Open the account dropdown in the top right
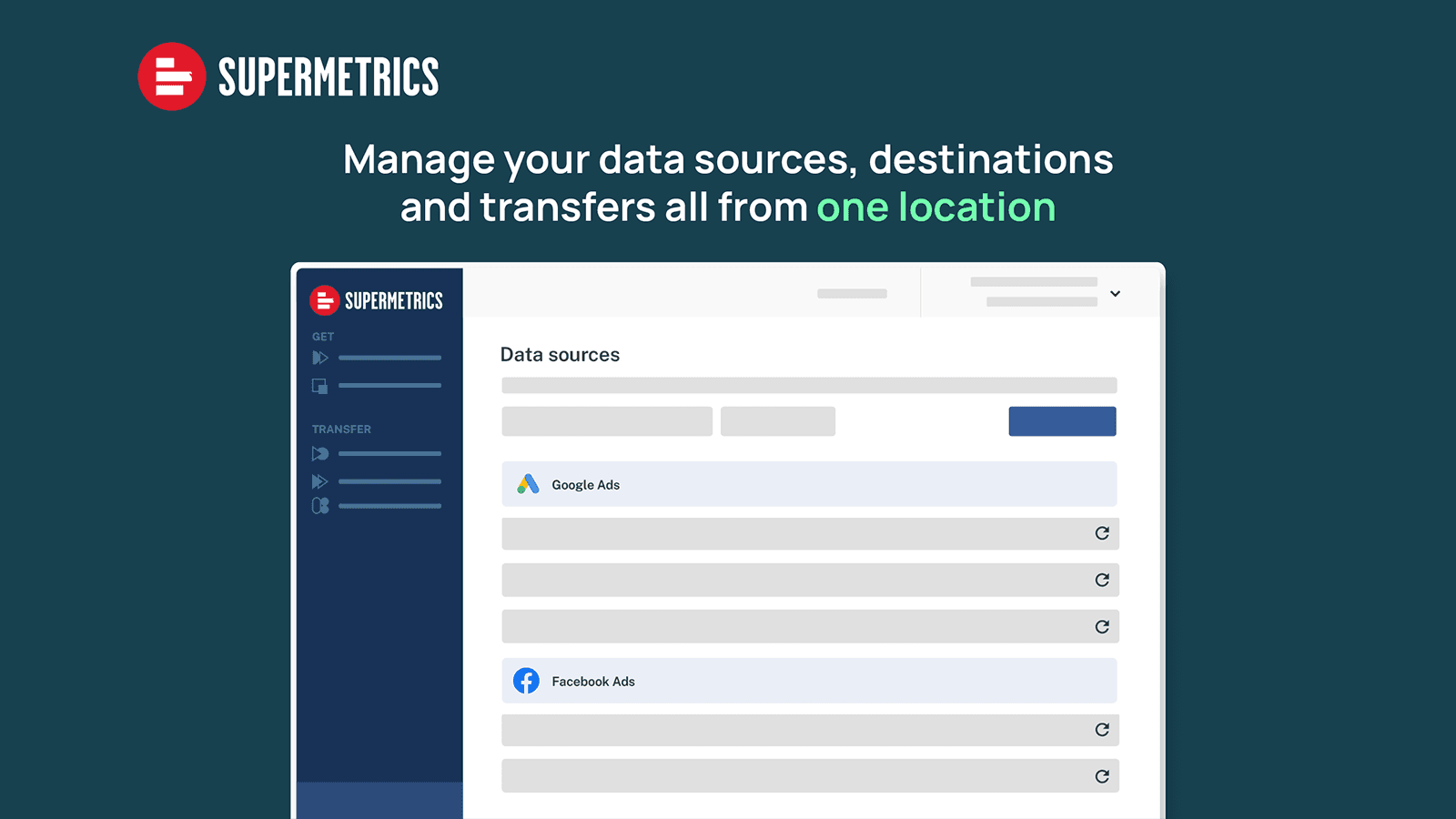This screenshot has width=1456, height=819. tap(1115, 293)
